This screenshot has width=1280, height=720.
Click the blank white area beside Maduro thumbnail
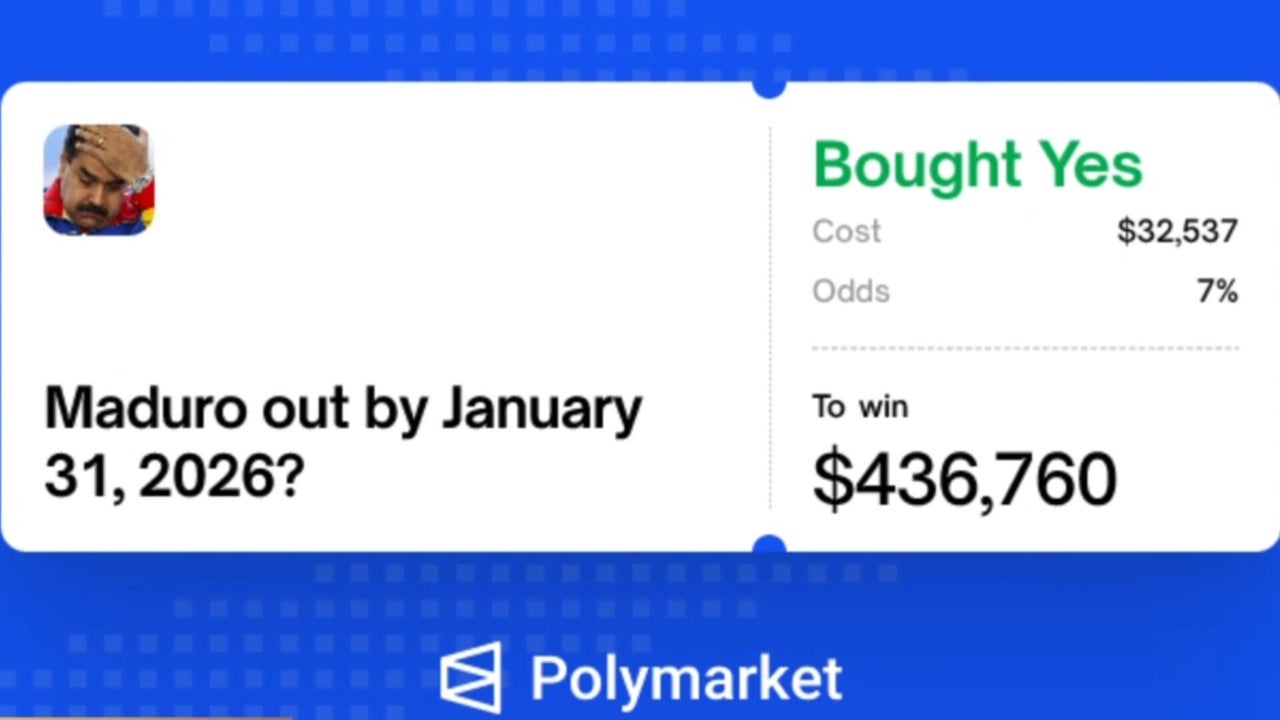[x=450, y=200]
